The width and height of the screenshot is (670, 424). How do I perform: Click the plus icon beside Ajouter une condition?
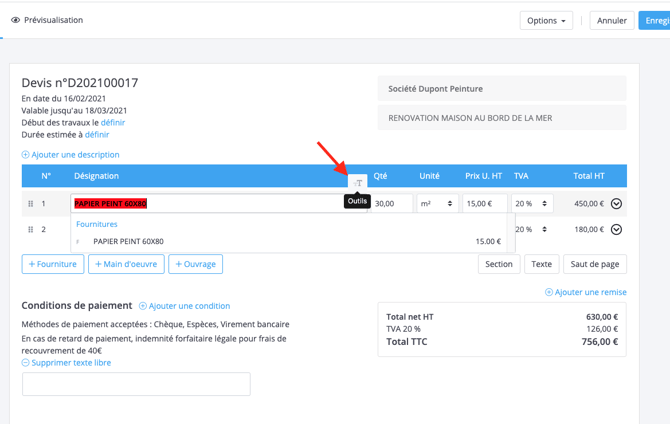tap(143, 306)
